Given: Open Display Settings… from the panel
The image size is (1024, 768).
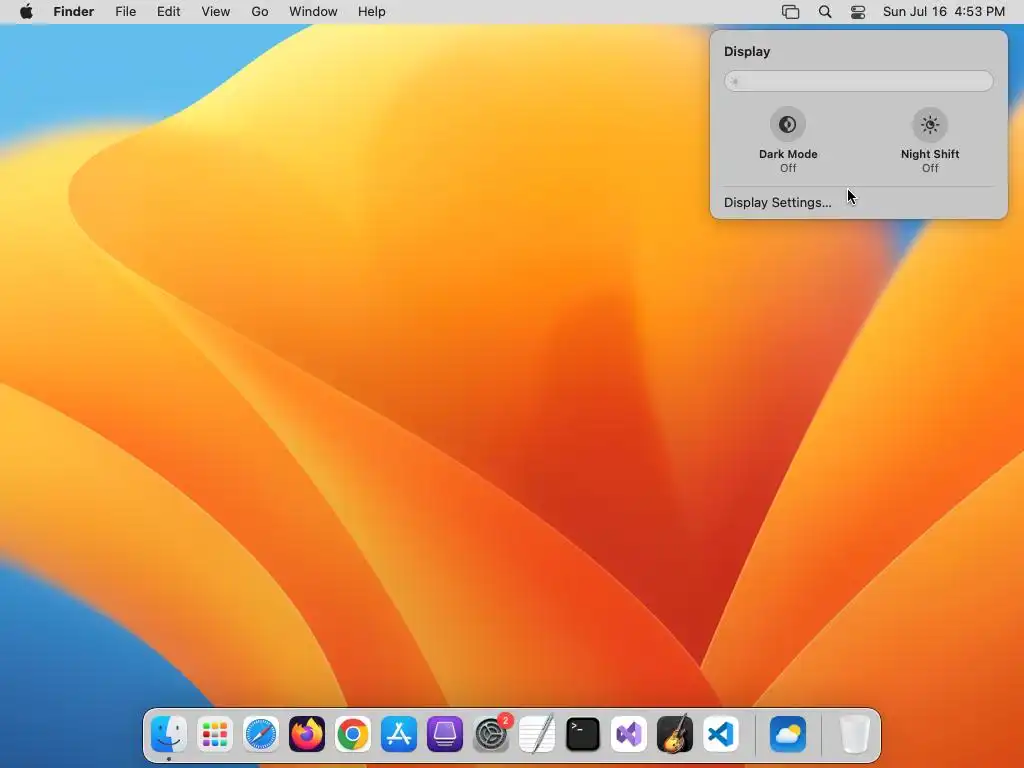Looking at the screenshot, I should (778, 202).
